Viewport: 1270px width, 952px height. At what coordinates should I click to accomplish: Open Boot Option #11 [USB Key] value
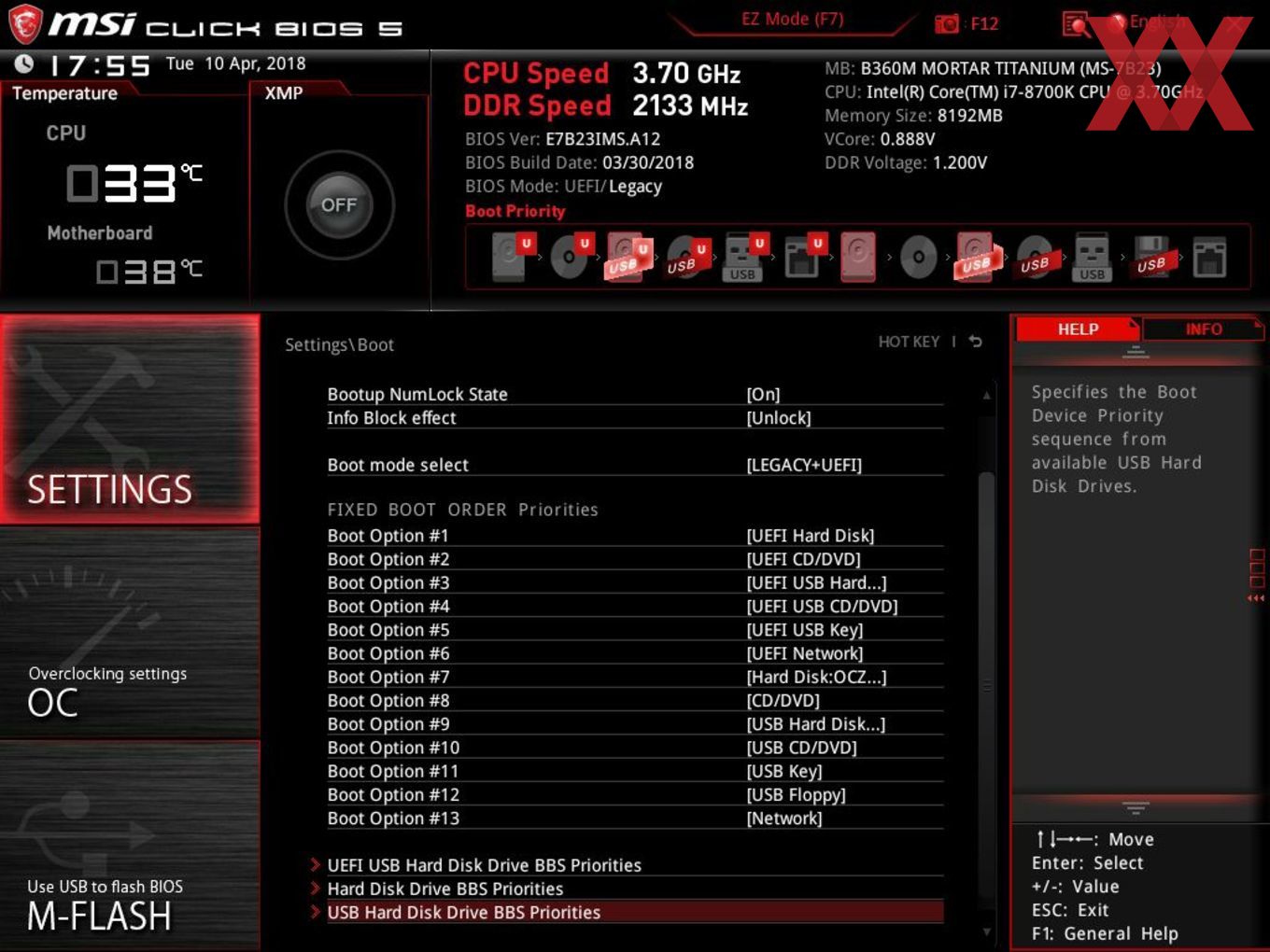pyautogui.click(x=784, y=771)
